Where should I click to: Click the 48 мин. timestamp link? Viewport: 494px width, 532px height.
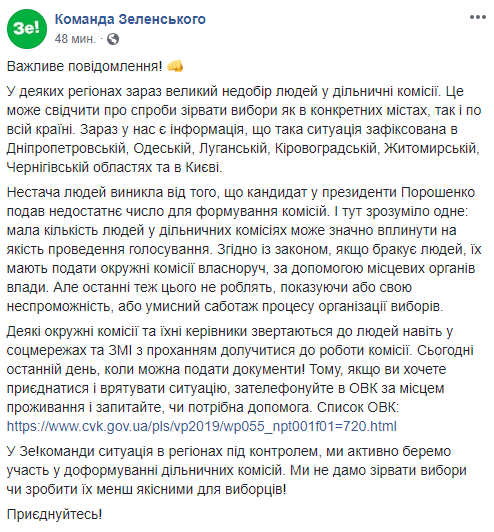[x=75, y=39]
